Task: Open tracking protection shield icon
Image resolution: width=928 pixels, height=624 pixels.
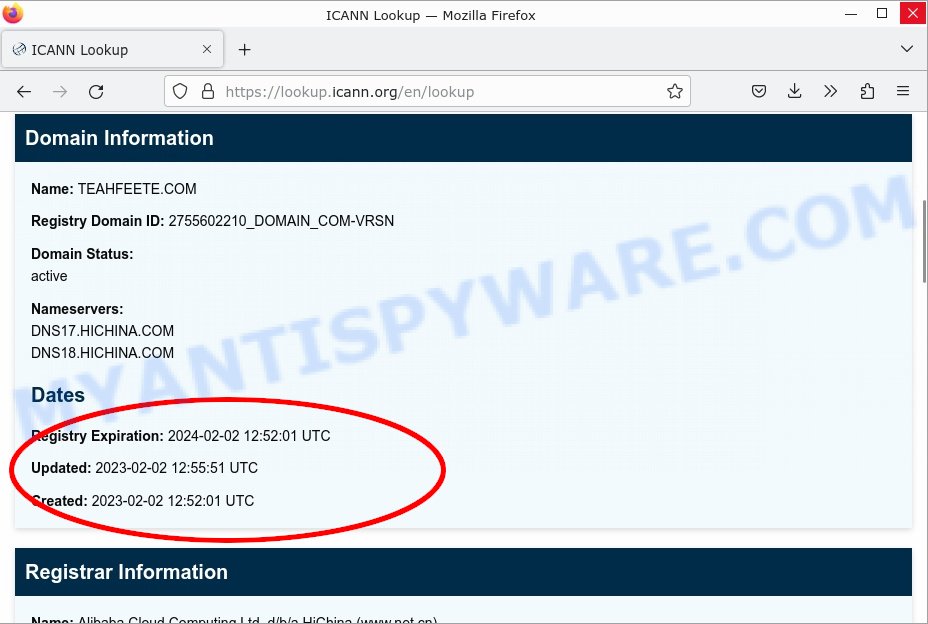Action: [180, 91]
